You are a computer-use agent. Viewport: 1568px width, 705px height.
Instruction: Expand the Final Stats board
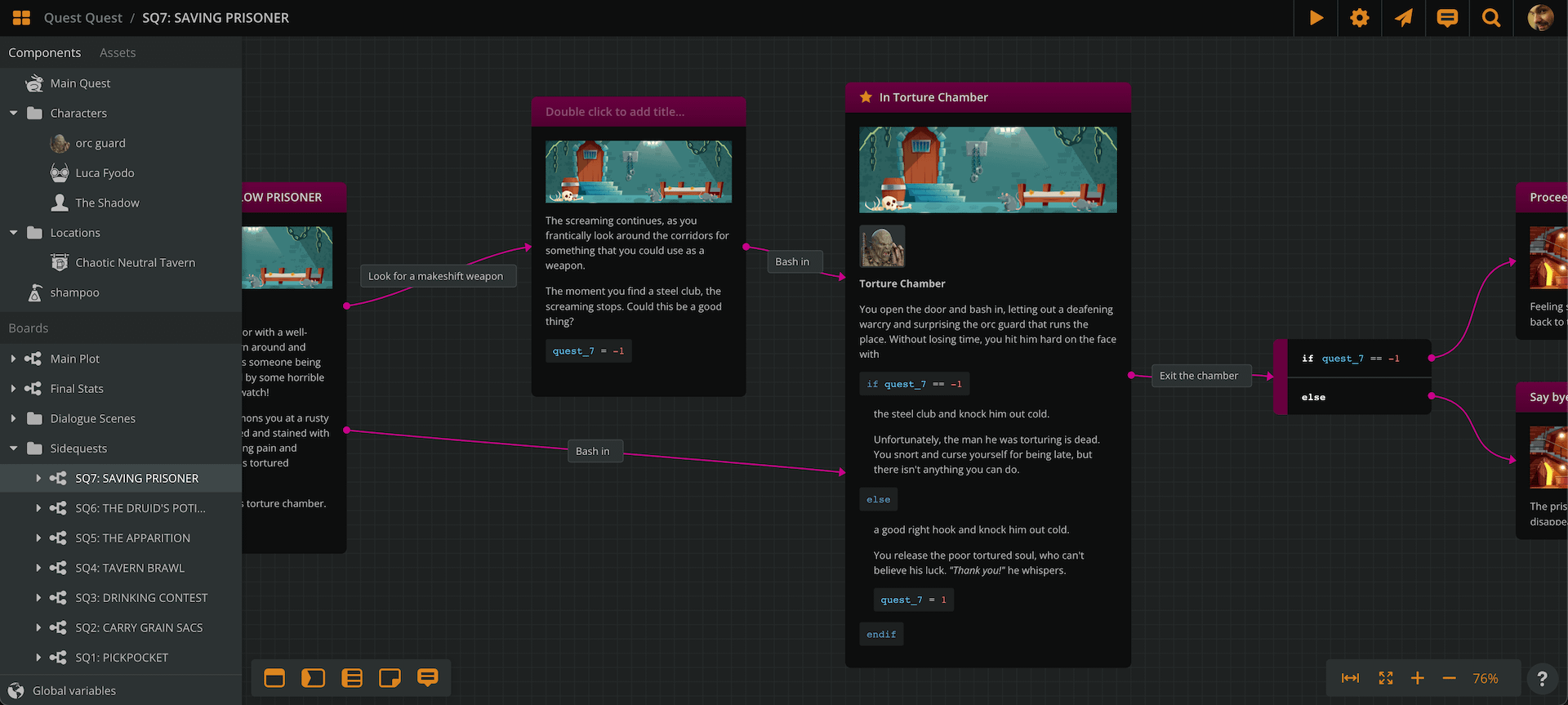pyautogui.click(x=14, y=389)
